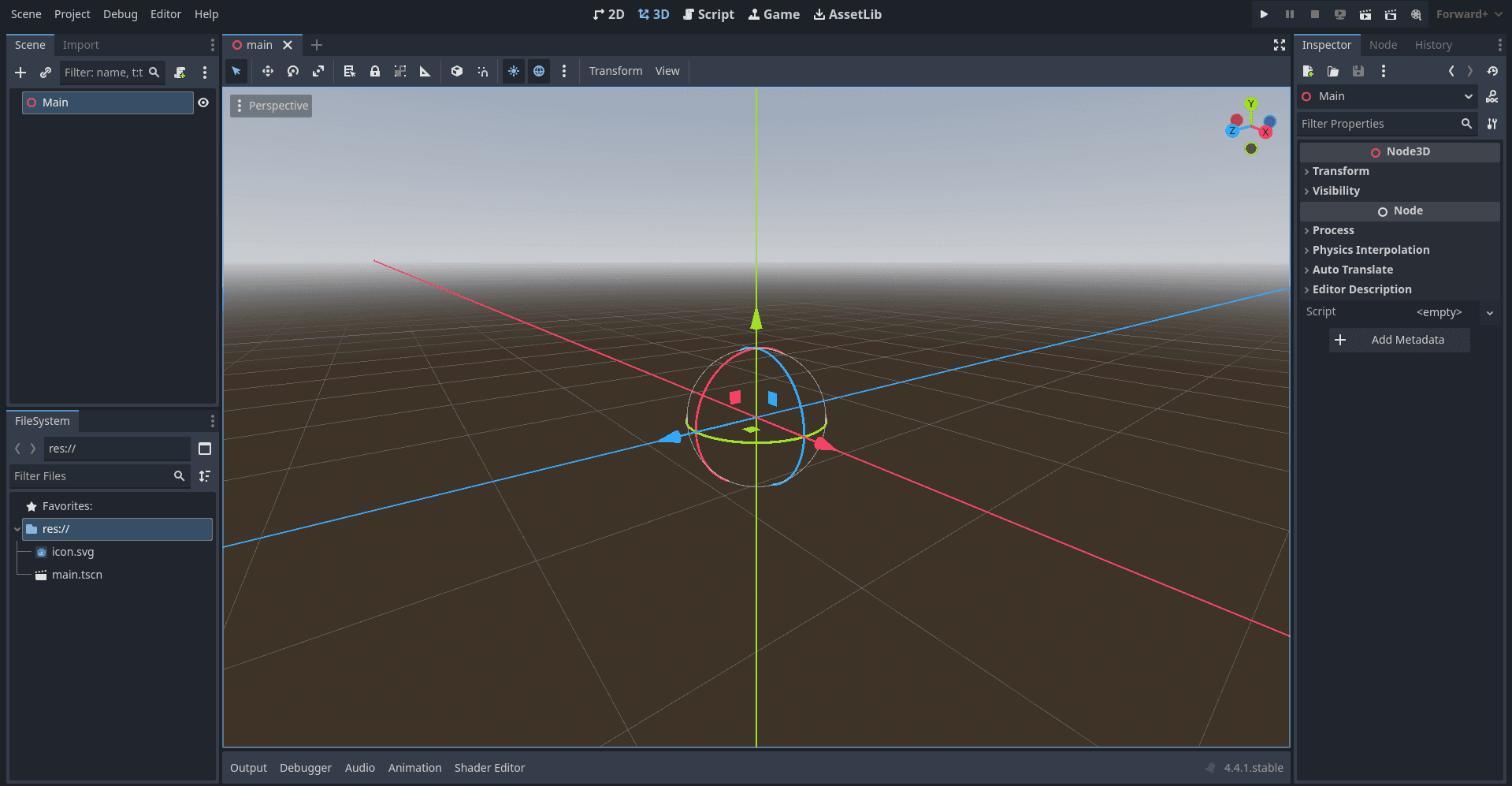Toggle Main node visibility eye
Viewport: 1512px width, 786px height.
pos(203,102)
